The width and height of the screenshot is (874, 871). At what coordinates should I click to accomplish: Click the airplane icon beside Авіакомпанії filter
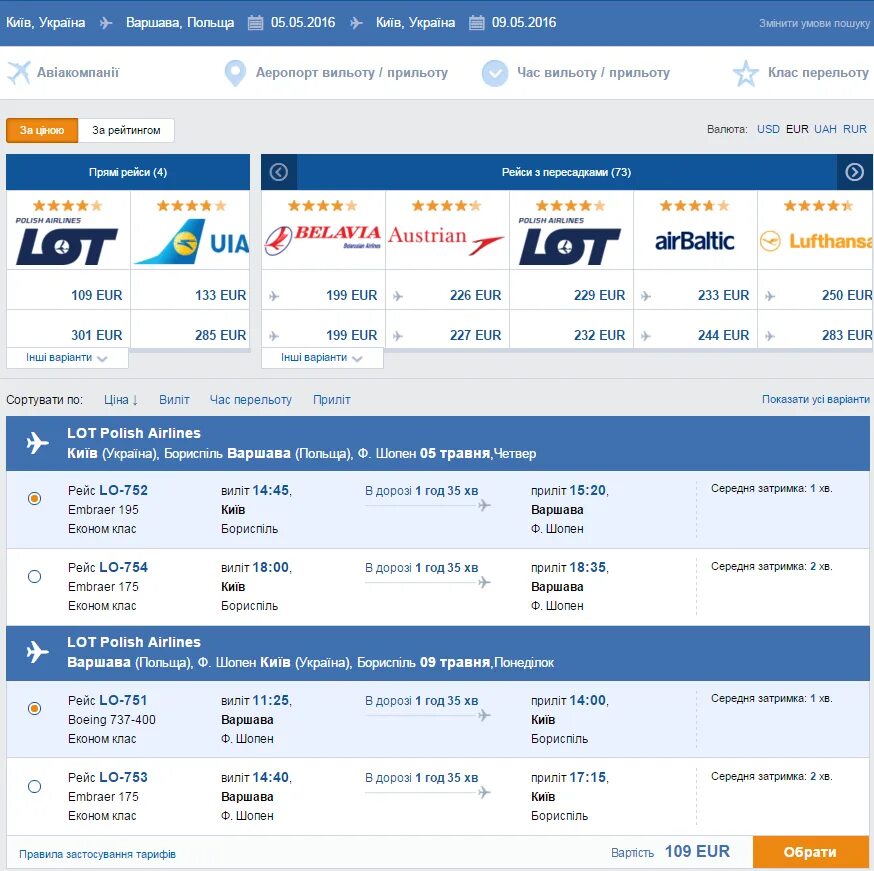click(x=19, y=72)
